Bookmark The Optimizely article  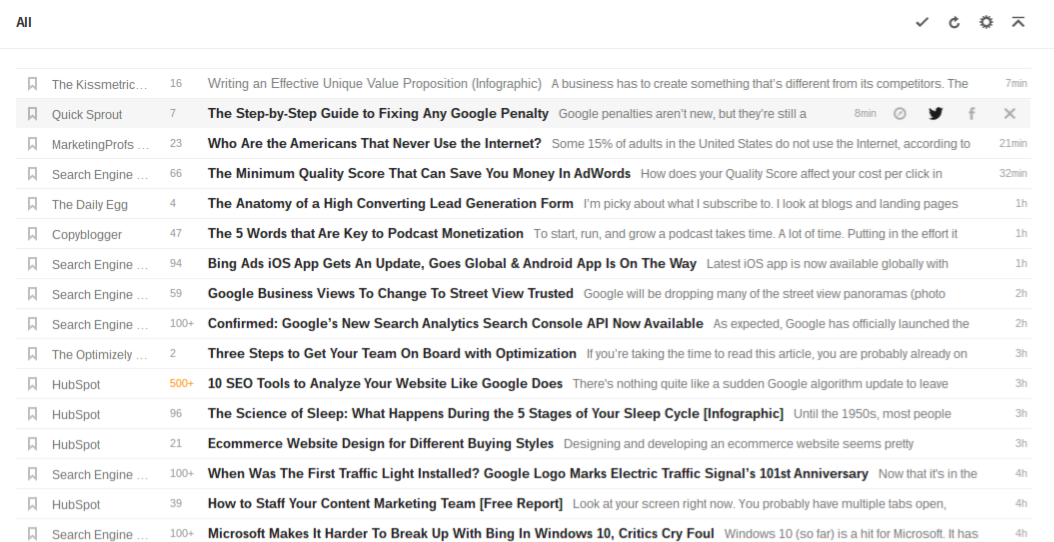click(x=32, y=354)
